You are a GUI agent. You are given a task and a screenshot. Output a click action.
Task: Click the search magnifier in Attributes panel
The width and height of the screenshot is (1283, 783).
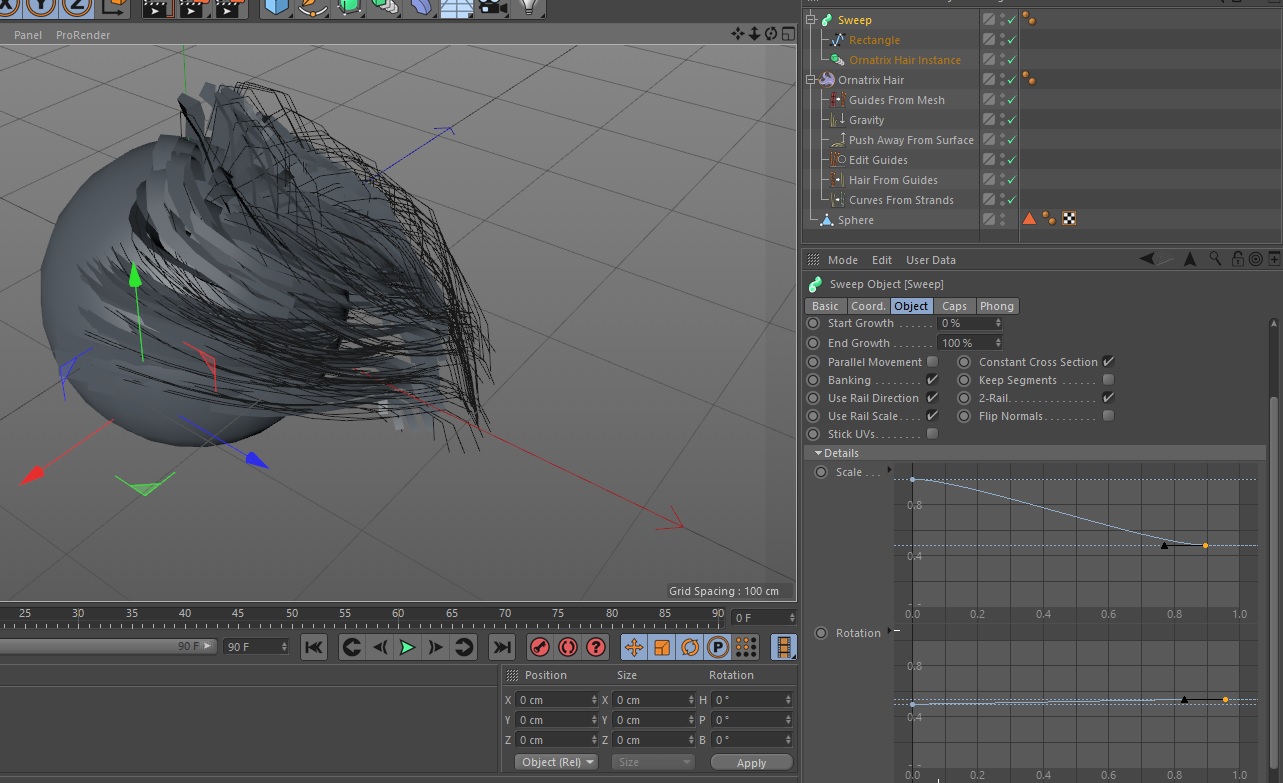point(1215,259)
